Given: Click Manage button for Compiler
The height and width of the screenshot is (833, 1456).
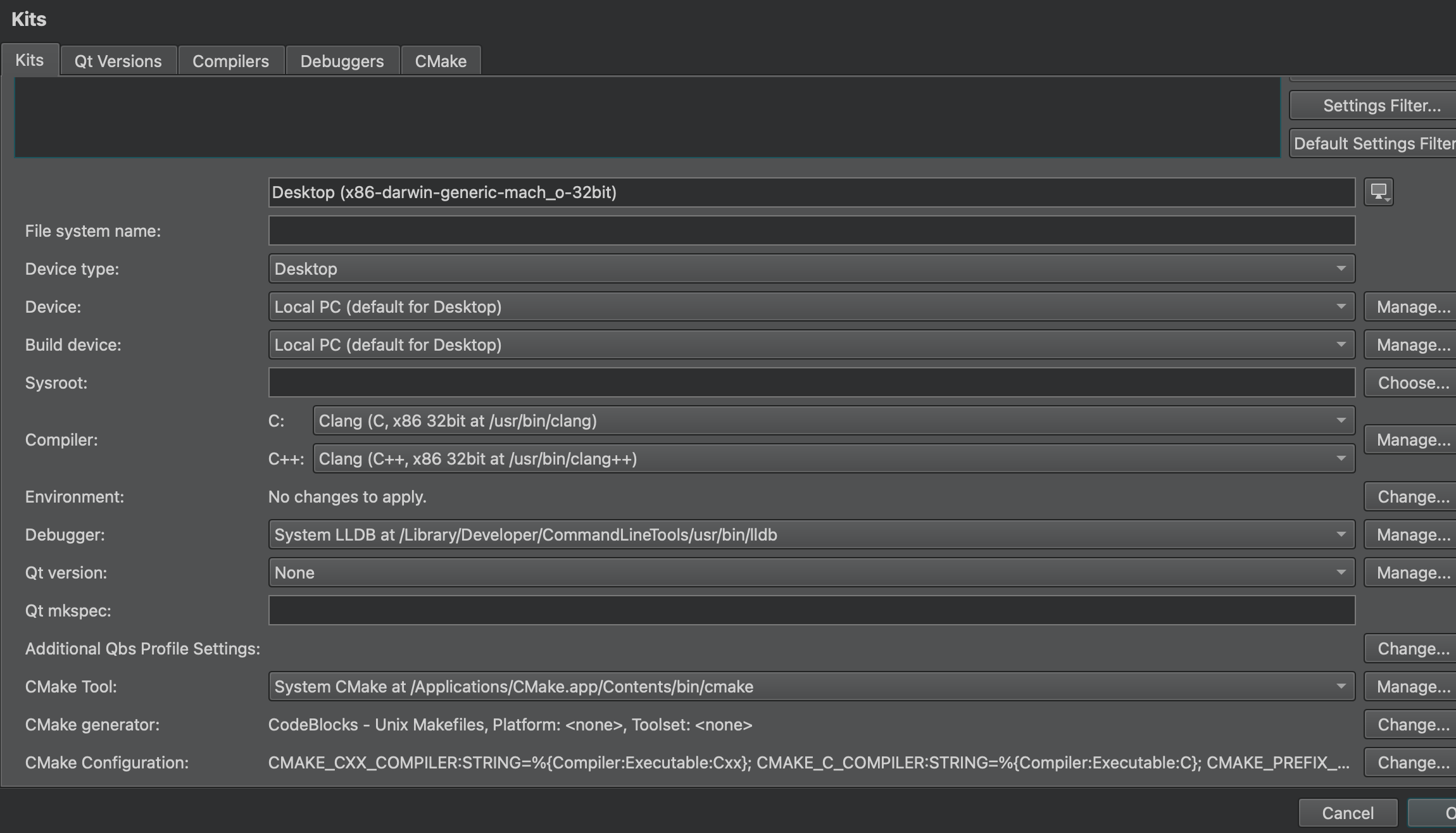Looking at the screenshot, I should click(x=1411, y=439).
